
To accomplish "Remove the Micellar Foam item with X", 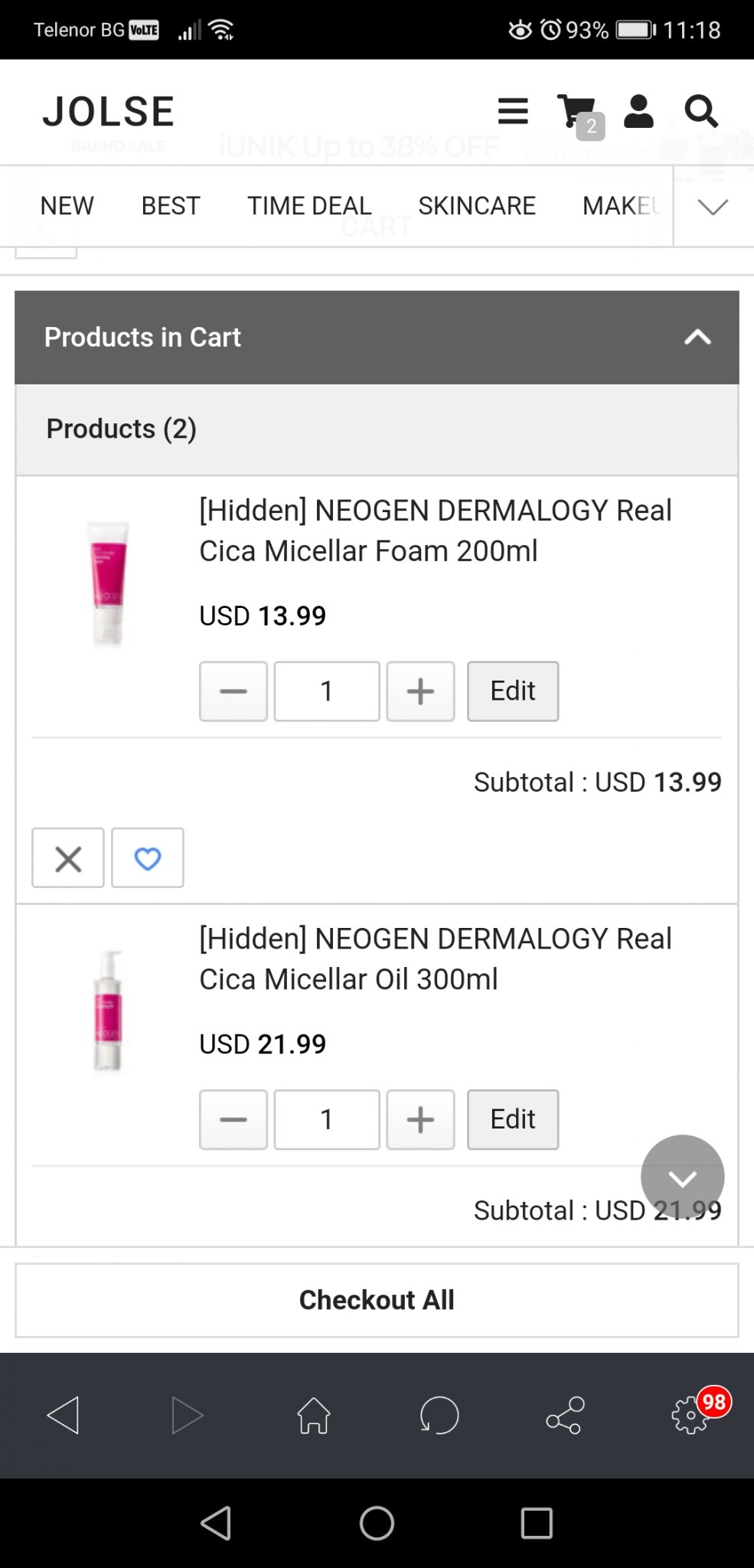I will click(x=68, y=858).
